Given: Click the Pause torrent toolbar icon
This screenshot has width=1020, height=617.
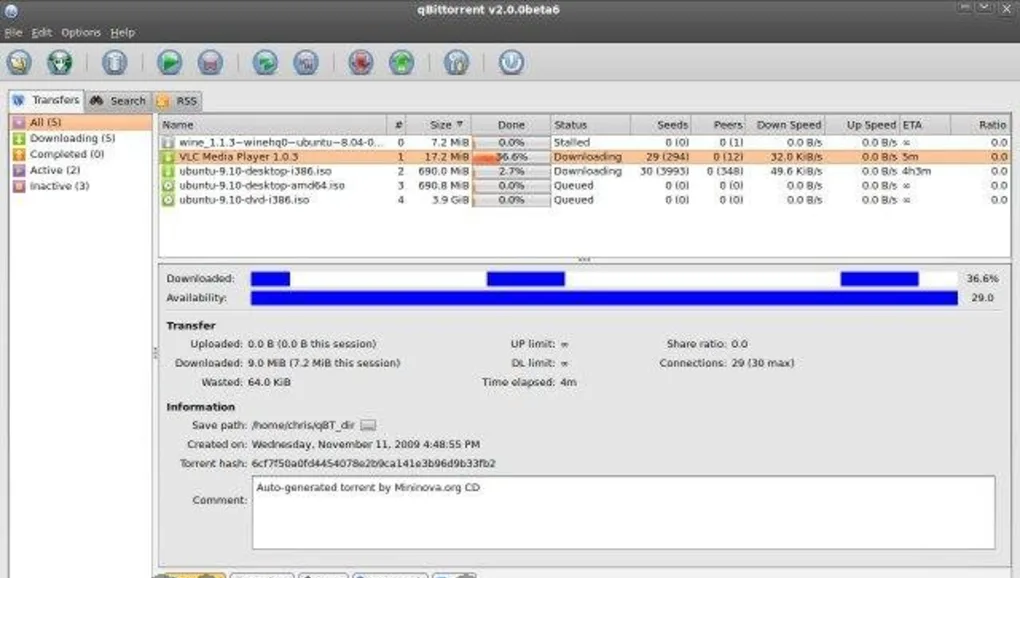Looking at the screenshot, I should (x=210, y=62).
